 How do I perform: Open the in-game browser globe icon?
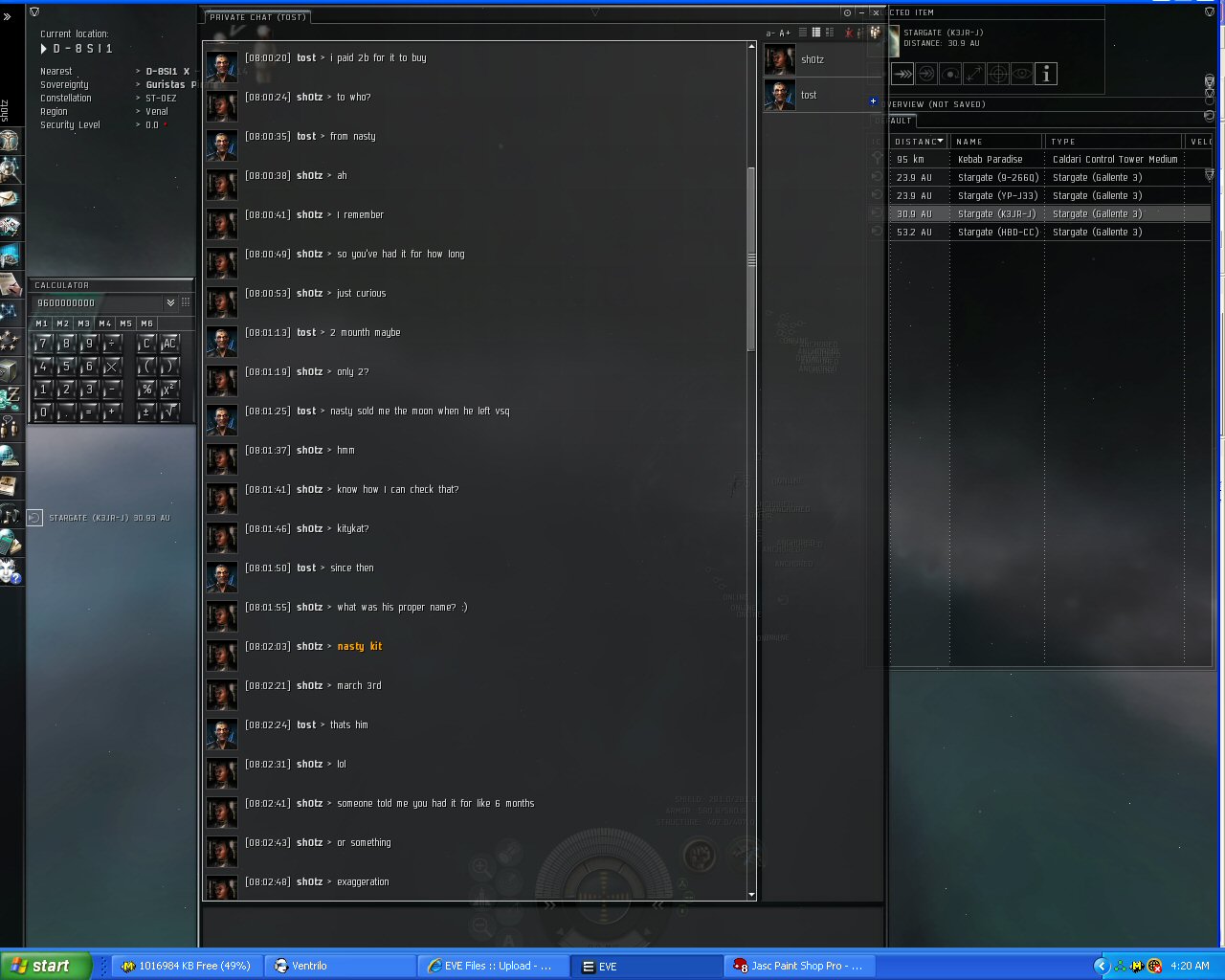coord(10,455)
